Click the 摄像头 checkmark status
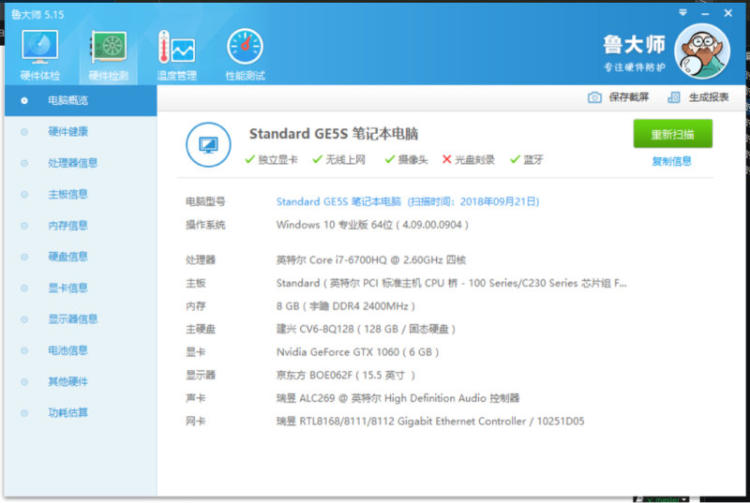 [406, 160]
